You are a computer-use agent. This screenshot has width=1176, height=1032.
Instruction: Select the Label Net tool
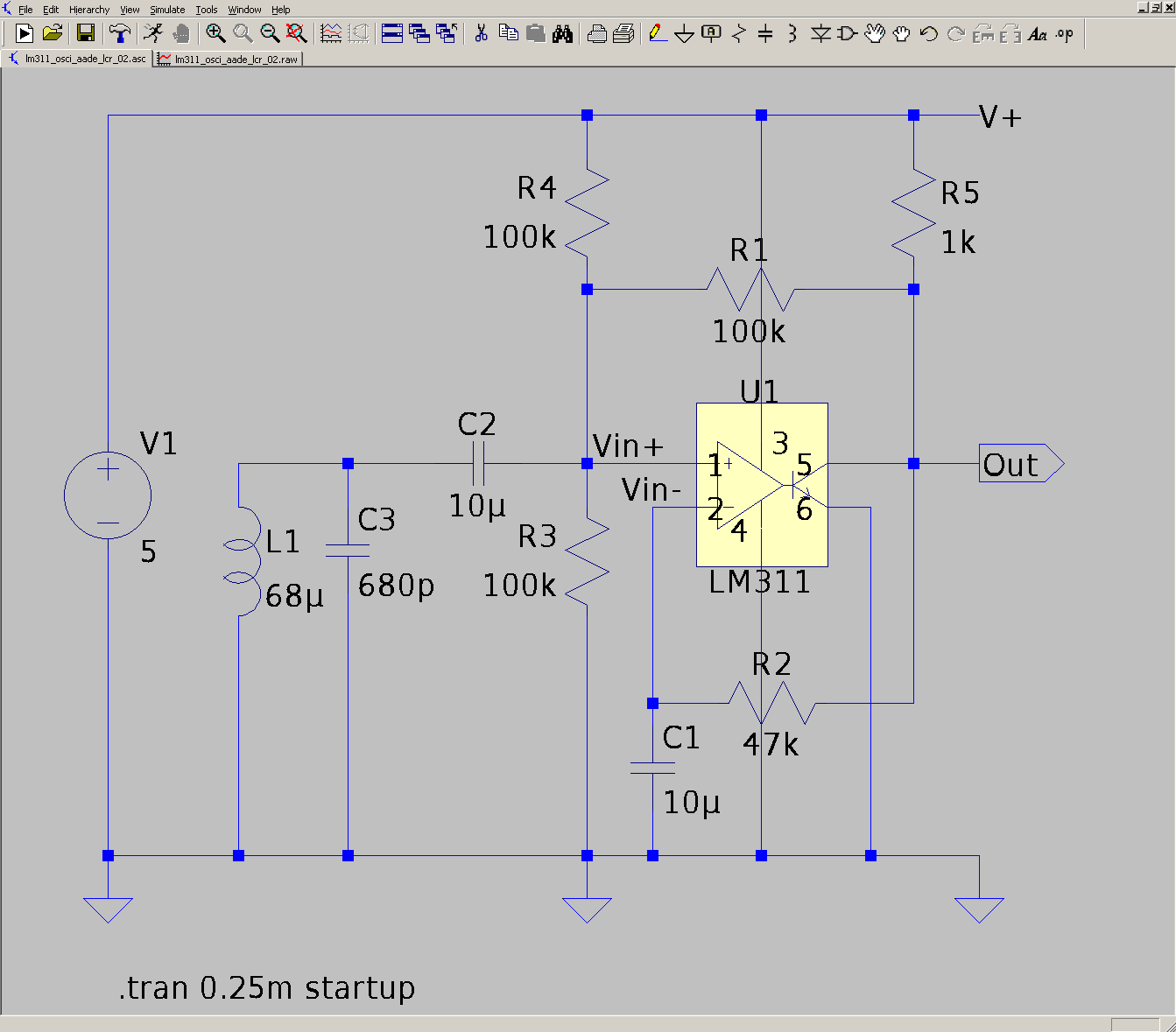click(712, 33)
